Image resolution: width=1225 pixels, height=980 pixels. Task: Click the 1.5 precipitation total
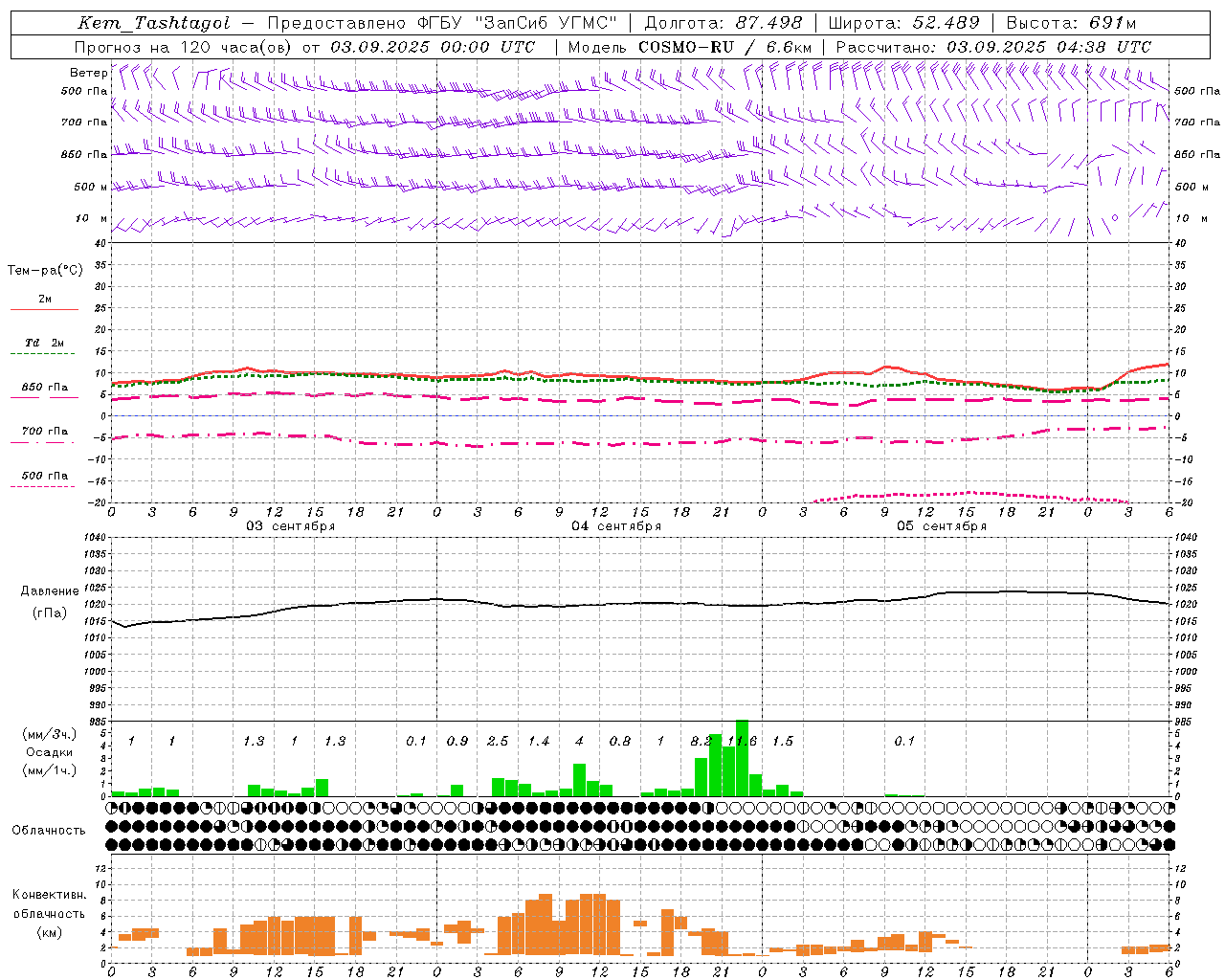tap(783, 742)
